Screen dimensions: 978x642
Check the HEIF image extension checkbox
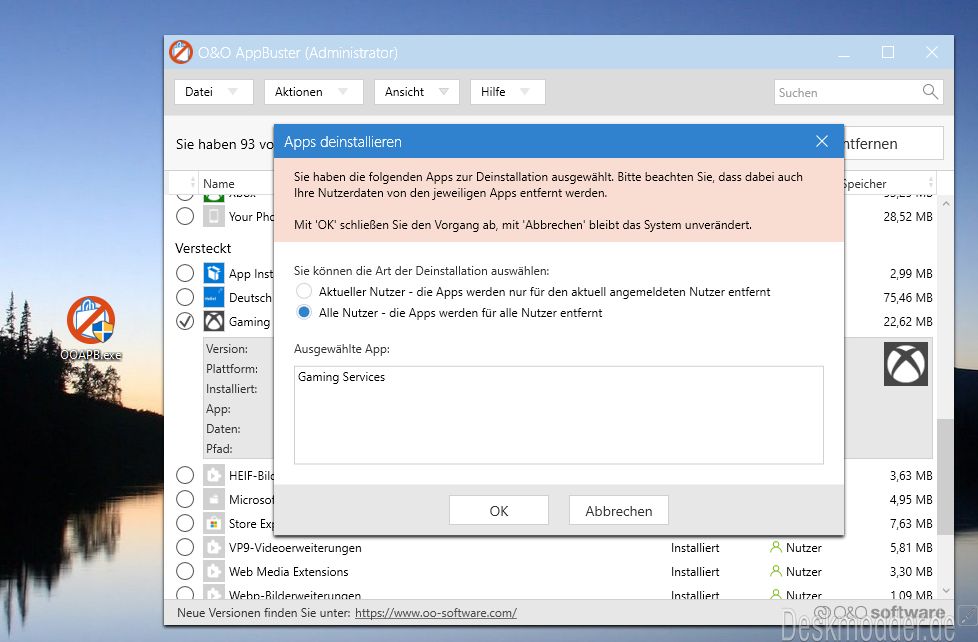tap(185, 475)
